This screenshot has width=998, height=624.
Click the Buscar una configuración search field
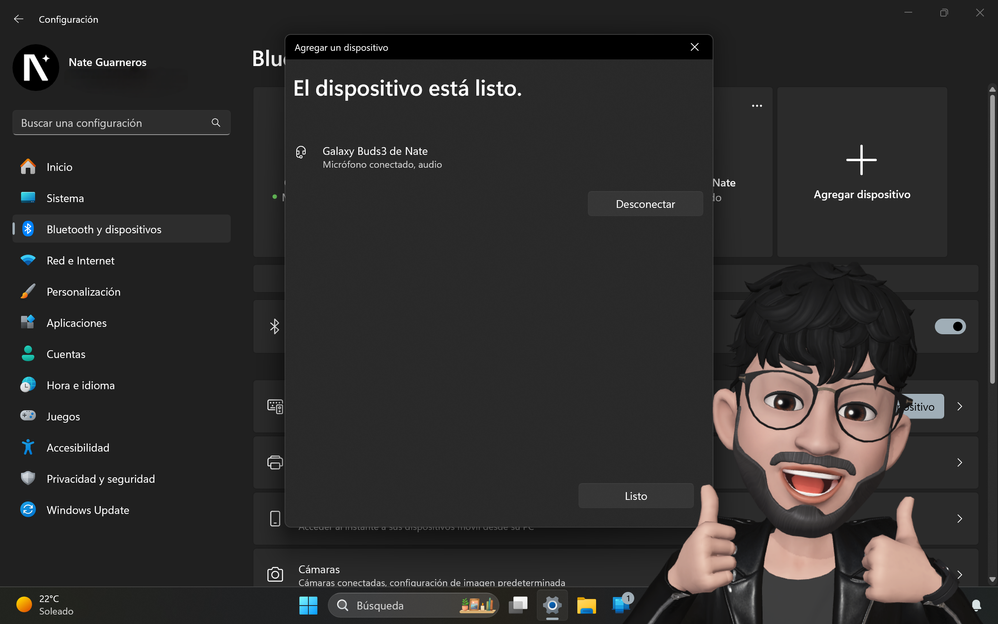(122, 123)
